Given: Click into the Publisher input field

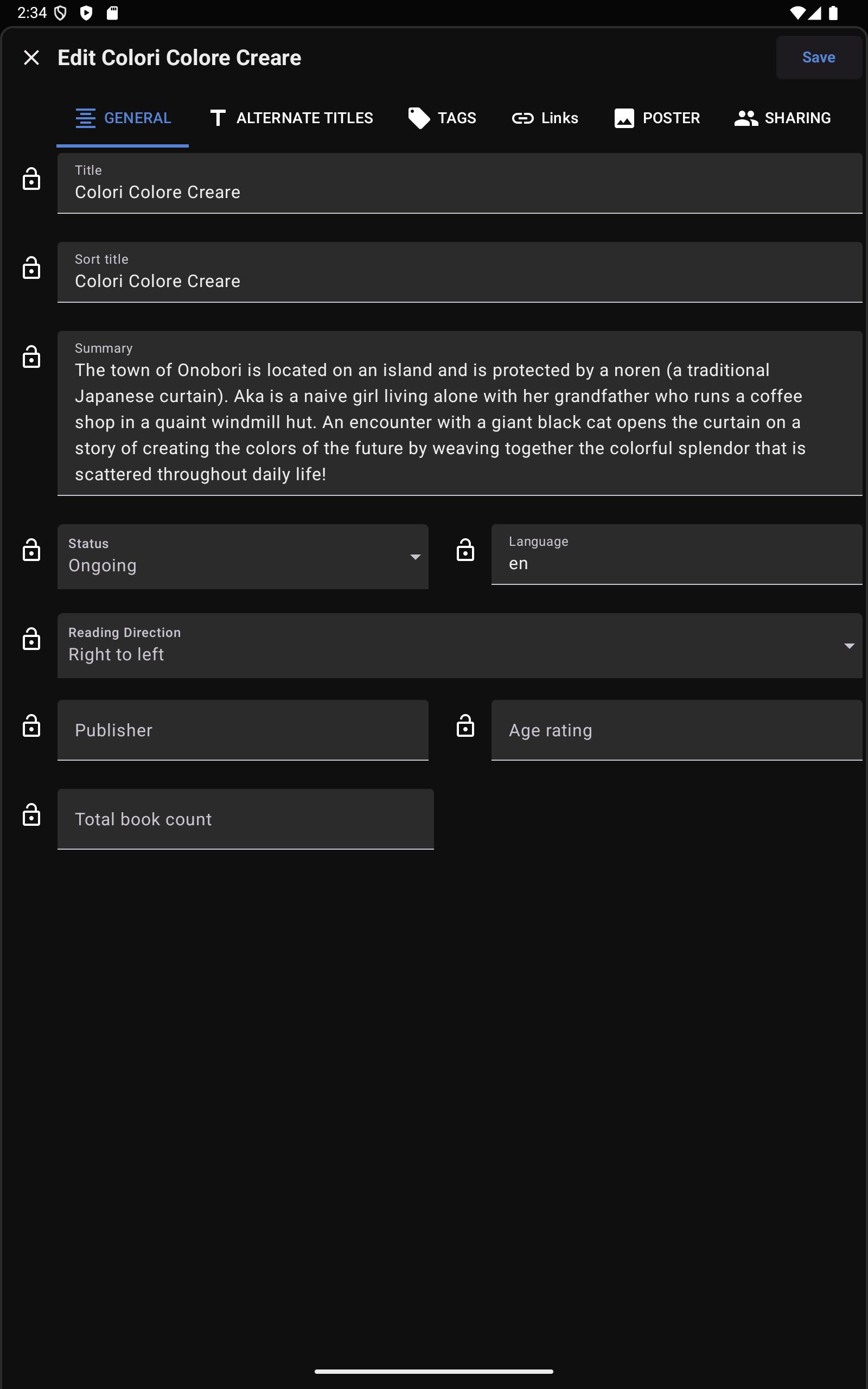Looking at the screenshot, I should coord(243,730).
